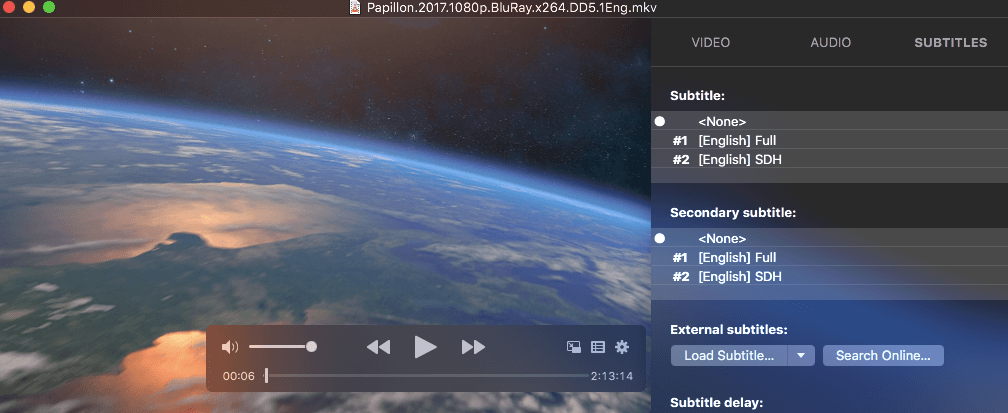The width and height of the screenshot is (1008, 413).
Task: Click the Load Subtitle... button
Action: coord(729,355)
